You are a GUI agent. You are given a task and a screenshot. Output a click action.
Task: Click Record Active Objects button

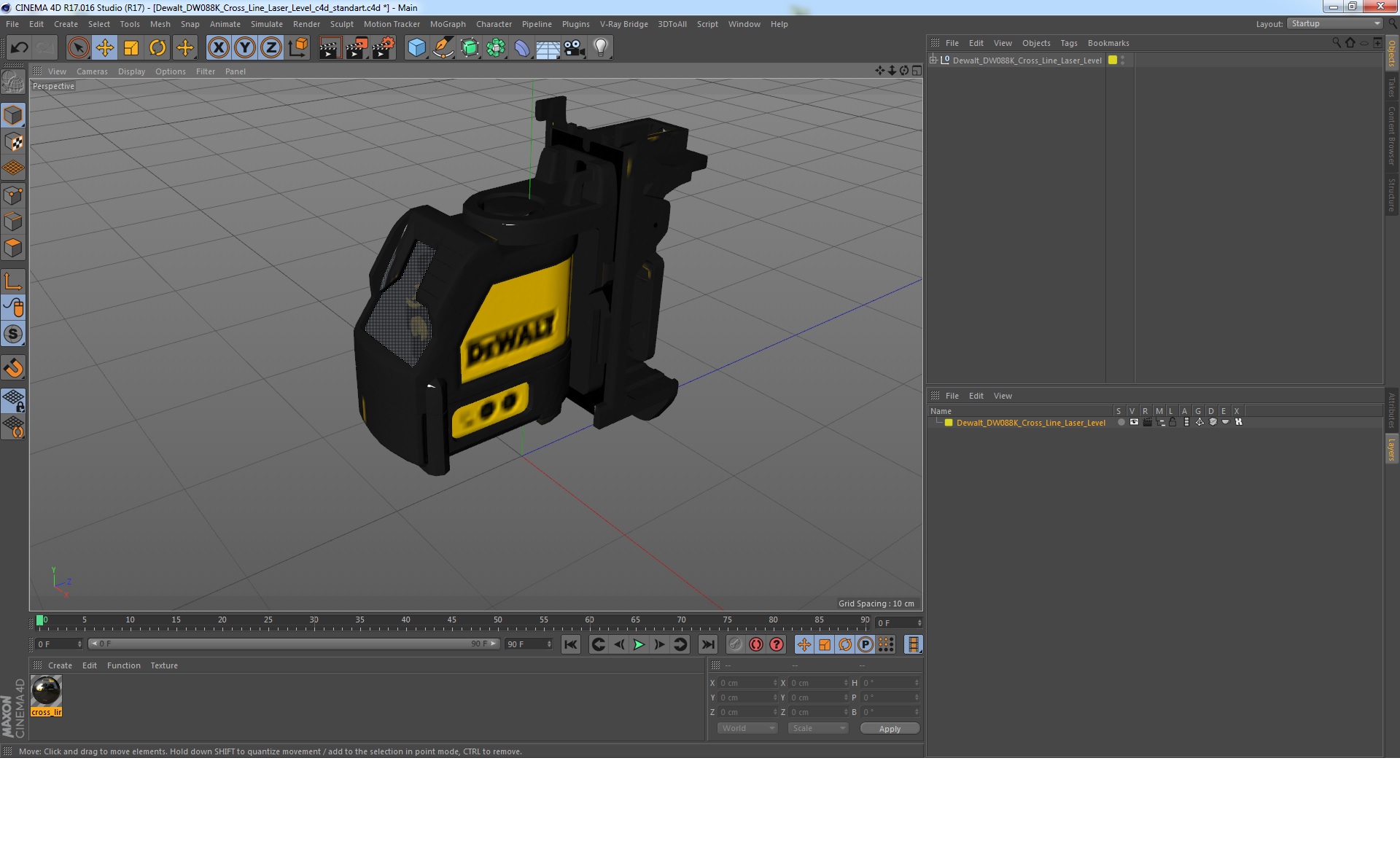pos(735,644)
